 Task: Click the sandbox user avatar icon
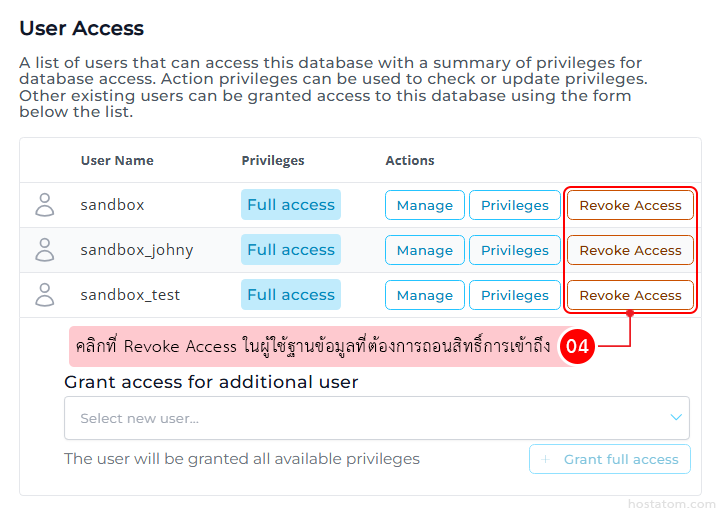click(x=45, y=205)
